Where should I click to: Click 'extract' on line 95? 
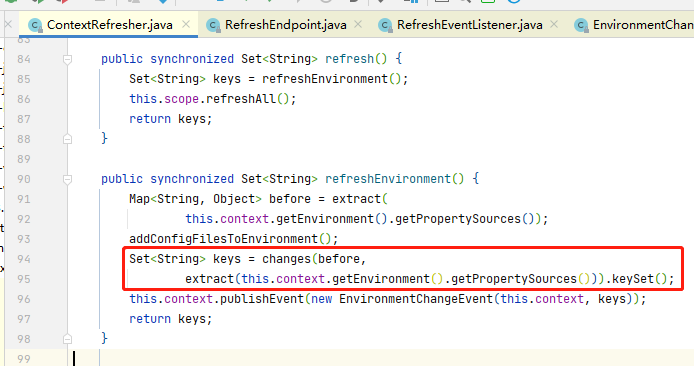tap(209, 279)
